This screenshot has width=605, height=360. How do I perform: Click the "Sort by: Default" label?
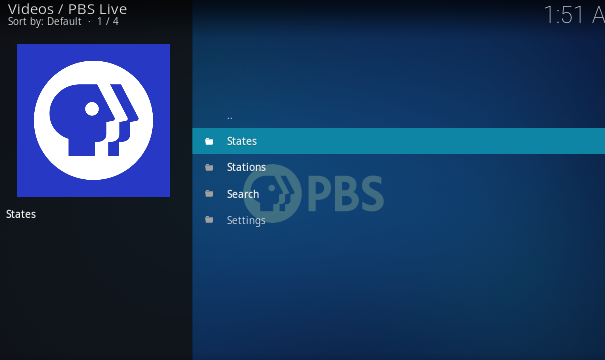click(45, 21)
